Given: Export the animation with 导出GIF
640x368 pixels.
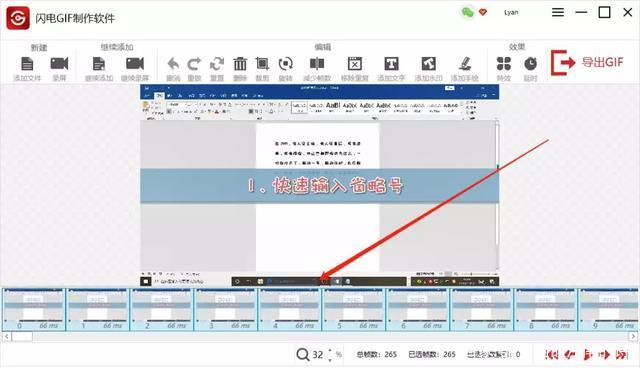Looking at the screenshot, I should point(587,63).
